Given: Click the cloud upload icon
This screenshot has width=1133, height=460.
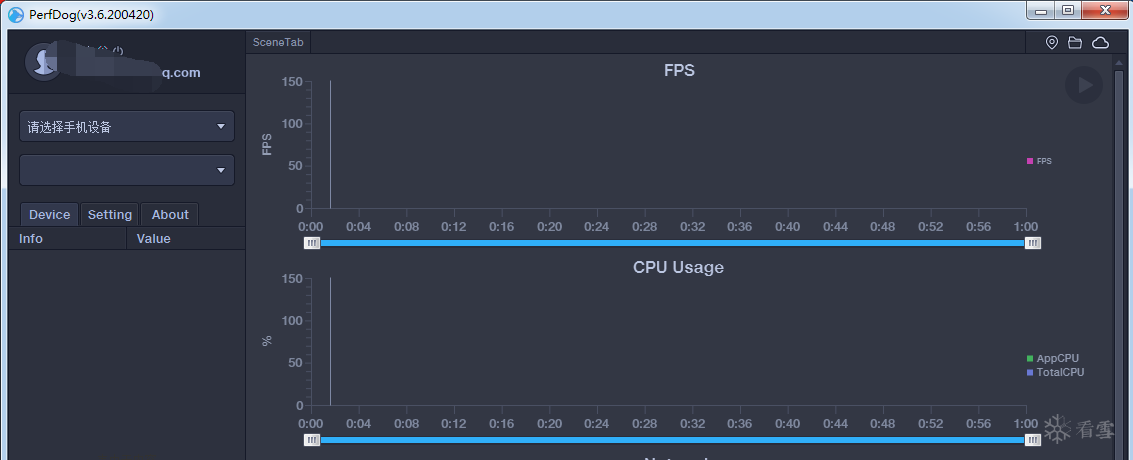Looking at the screenshot, I should pyautogui.click(x=1100, y=43).
